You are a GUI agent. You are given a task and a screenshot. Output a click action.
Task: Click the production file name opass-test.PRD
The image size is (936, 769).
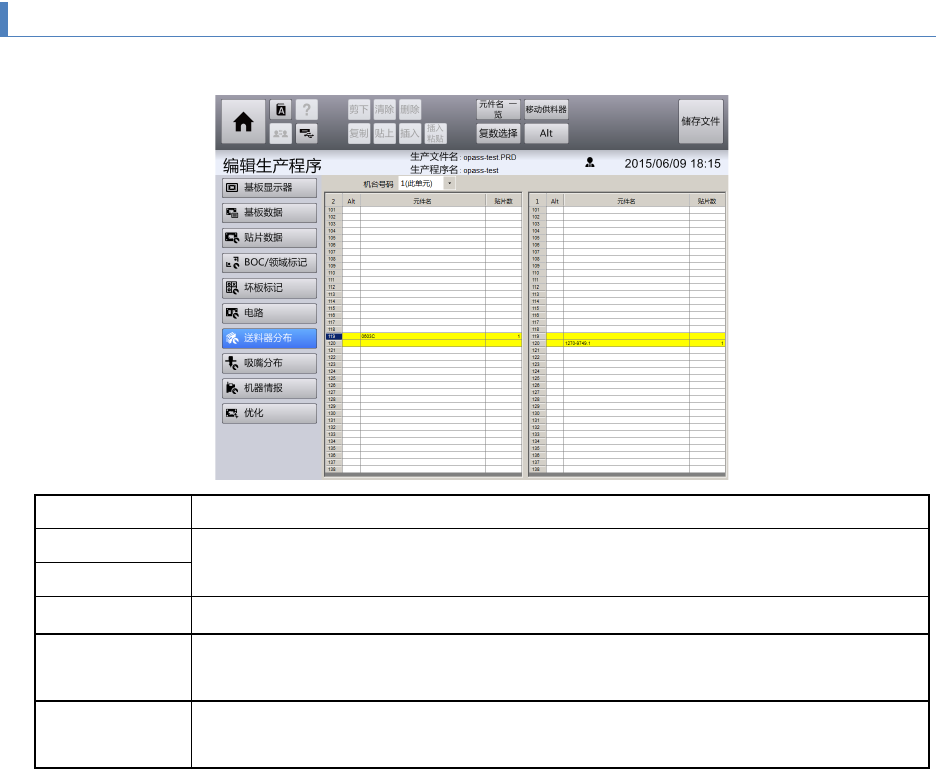[x=489, y=158]
